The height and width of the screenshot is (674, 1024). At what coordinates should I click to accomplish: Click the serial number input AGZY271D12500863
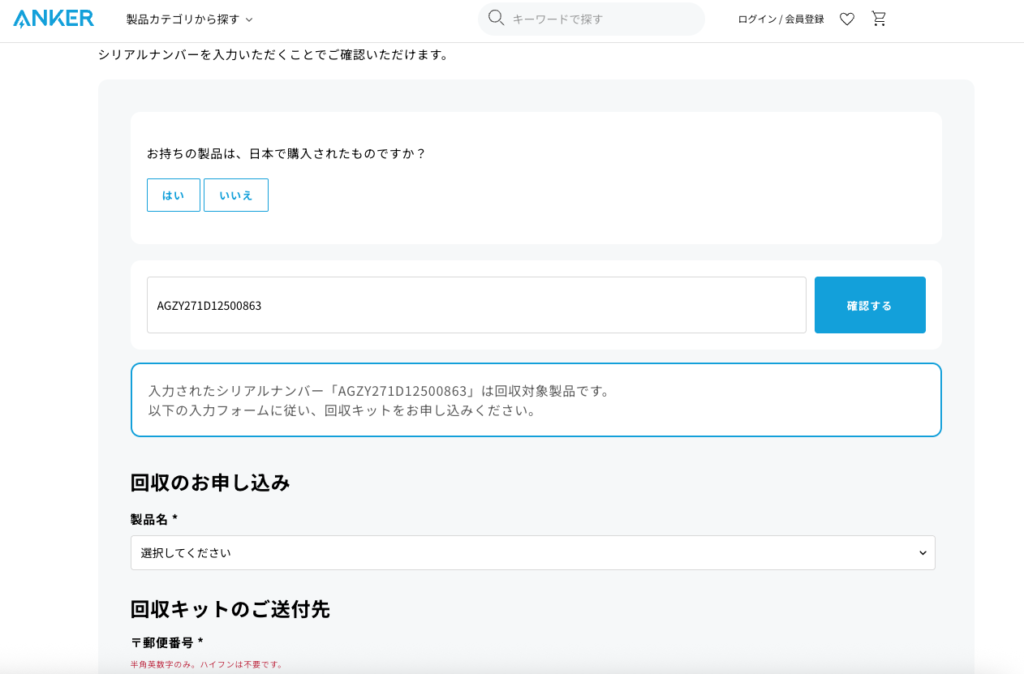476,305
